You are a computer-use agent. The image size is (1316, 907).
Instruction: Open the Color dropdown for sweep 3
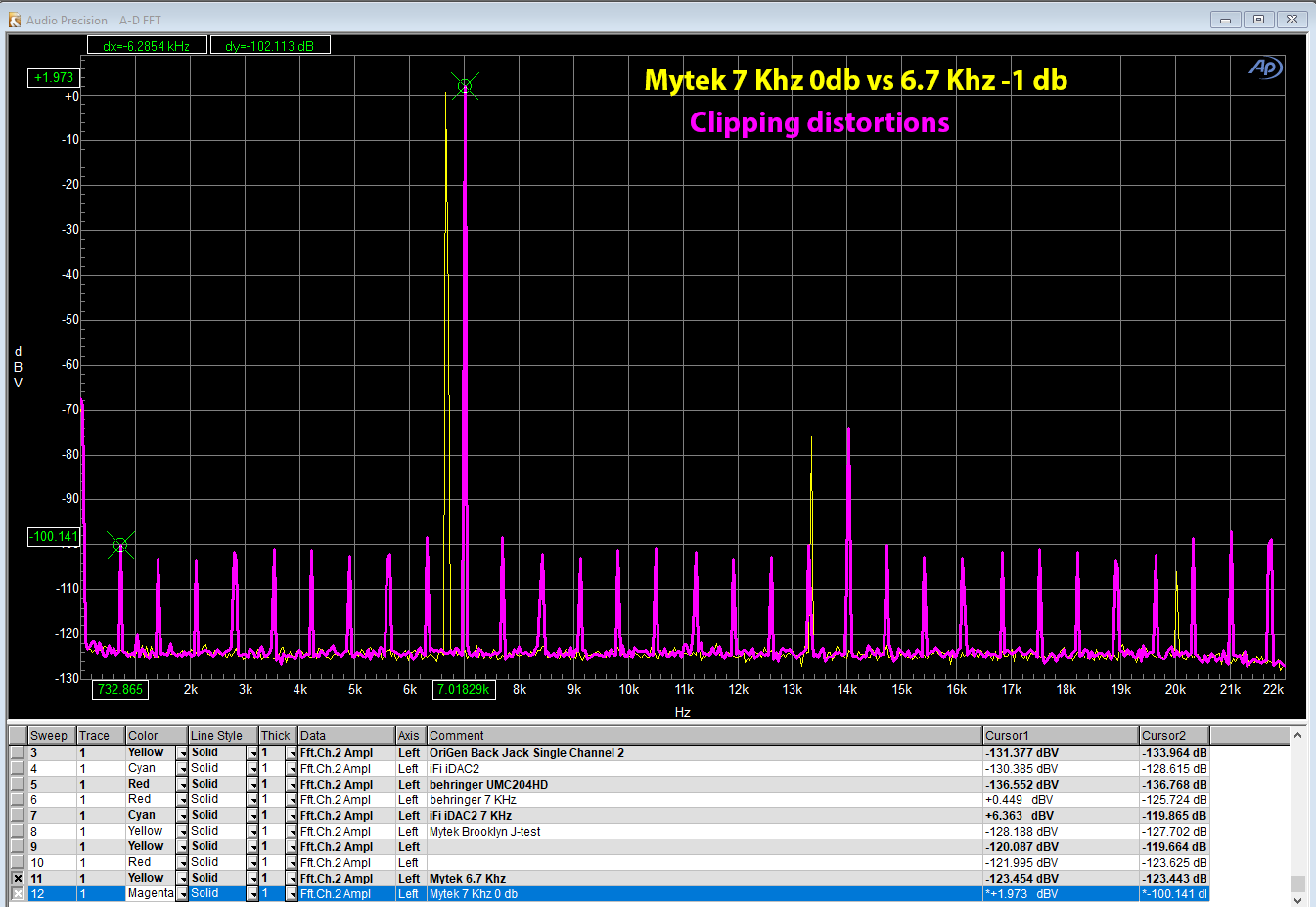[182, 753]
